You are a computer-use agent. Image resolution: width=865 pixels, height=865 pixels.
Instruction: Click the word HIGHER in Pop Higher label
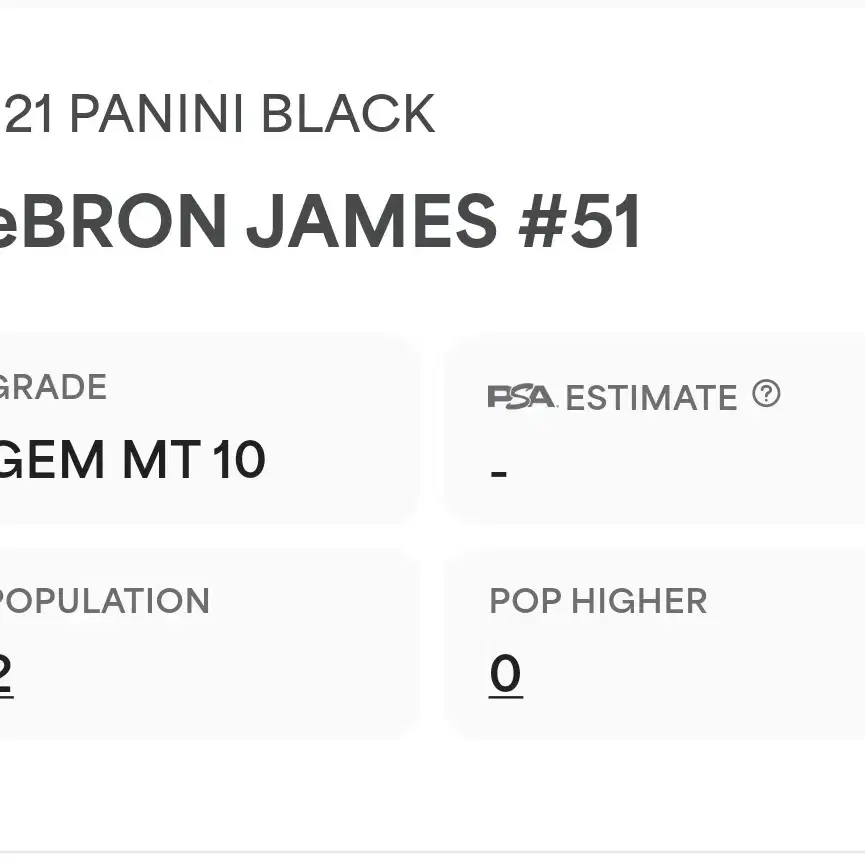point(639,600)
